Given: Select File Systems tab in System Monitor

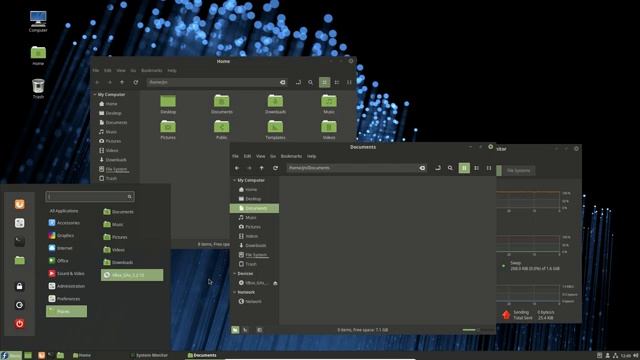Looking at the screenshot, I should tap(518, 171).
